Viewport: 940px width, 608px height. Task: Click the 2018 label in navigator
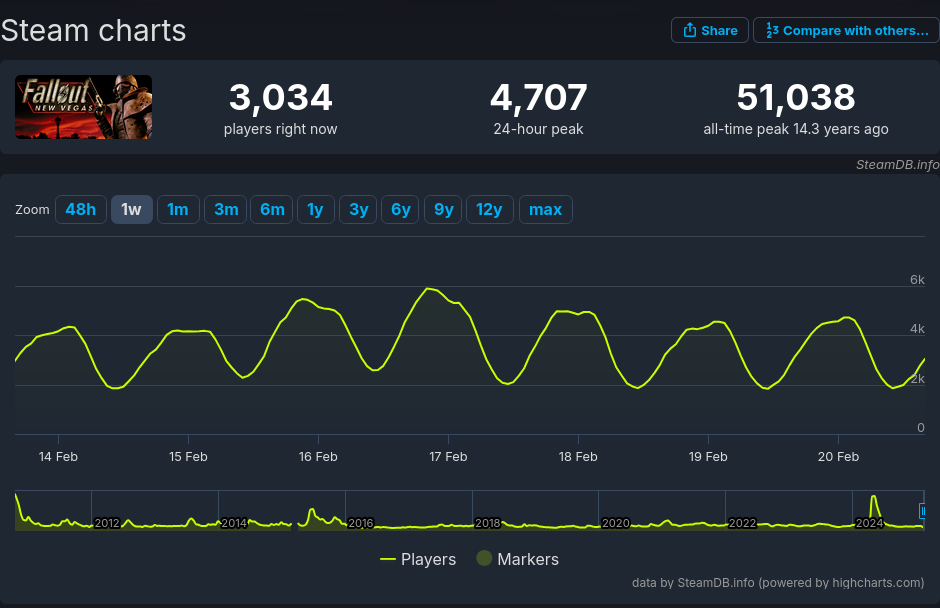488,523
